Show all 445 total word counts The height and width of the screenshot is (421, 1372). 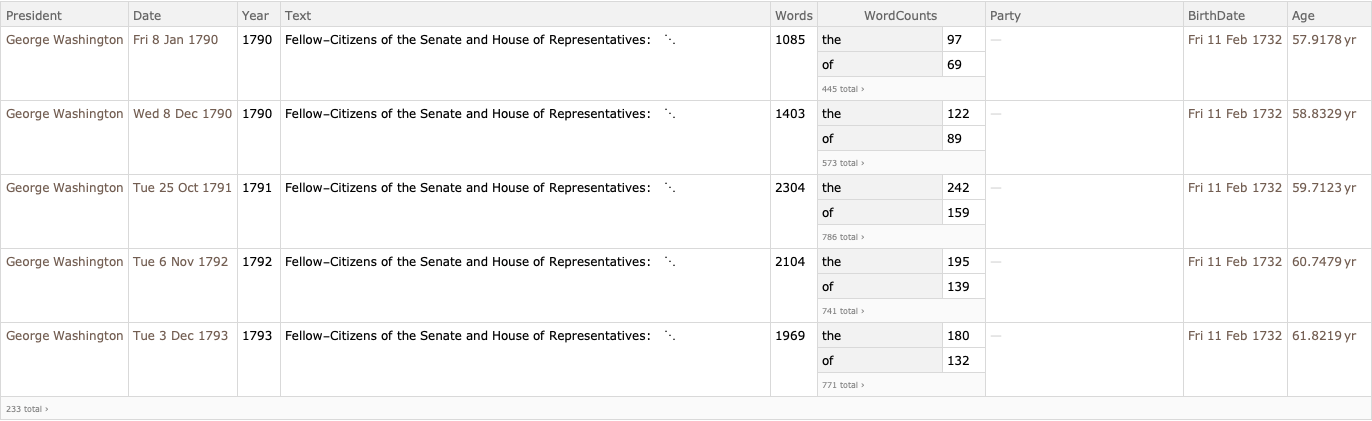pyautogui.click(x=843, y=89)
